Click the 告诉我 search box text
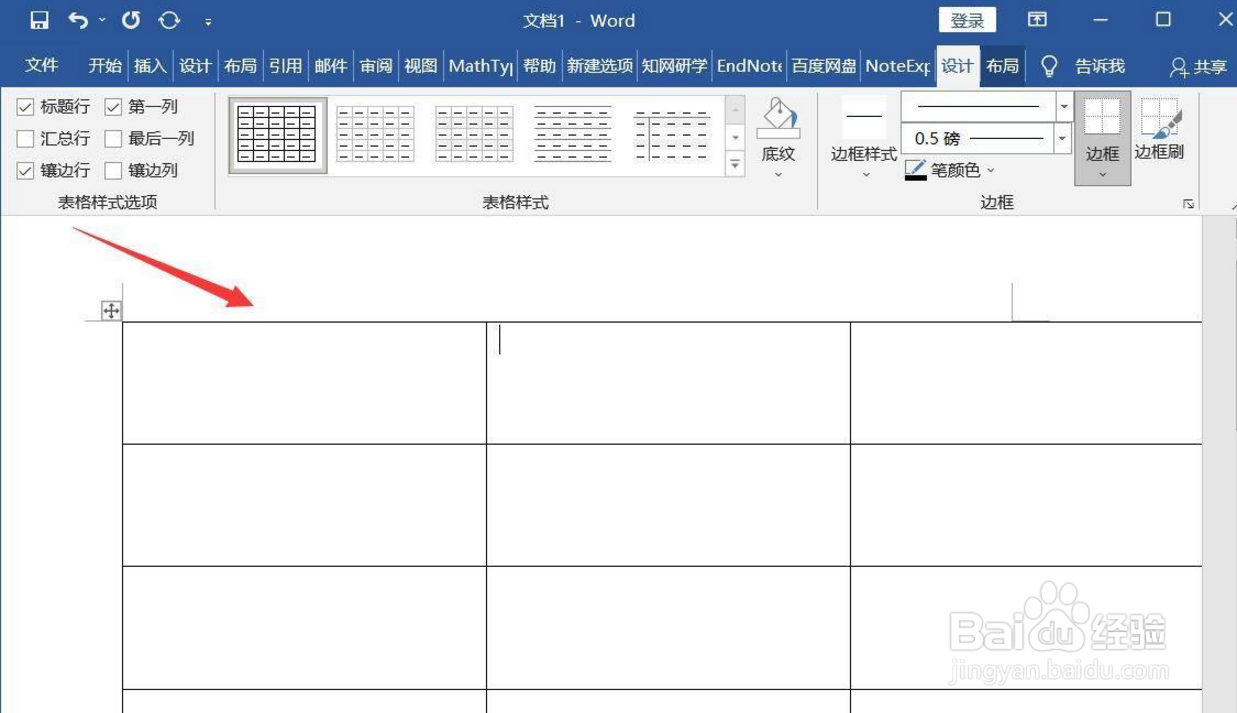The height and width of the screenshot is (713, 1237). click(x=1100, y=66)
